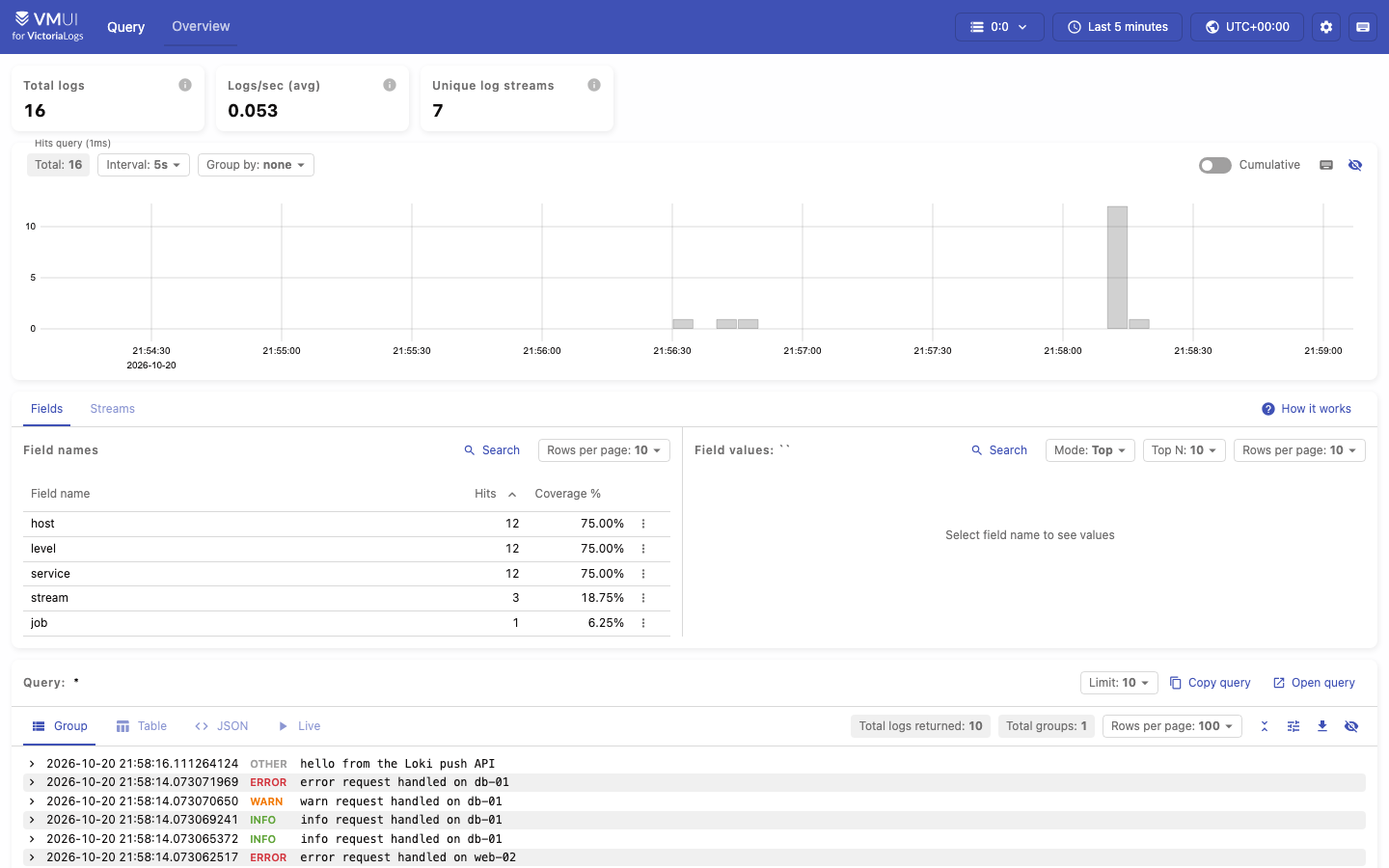This screenshot has height=868, width=1389.
Task: Hide the hits chart with eye icon
Action: (x=1355, y=165)
